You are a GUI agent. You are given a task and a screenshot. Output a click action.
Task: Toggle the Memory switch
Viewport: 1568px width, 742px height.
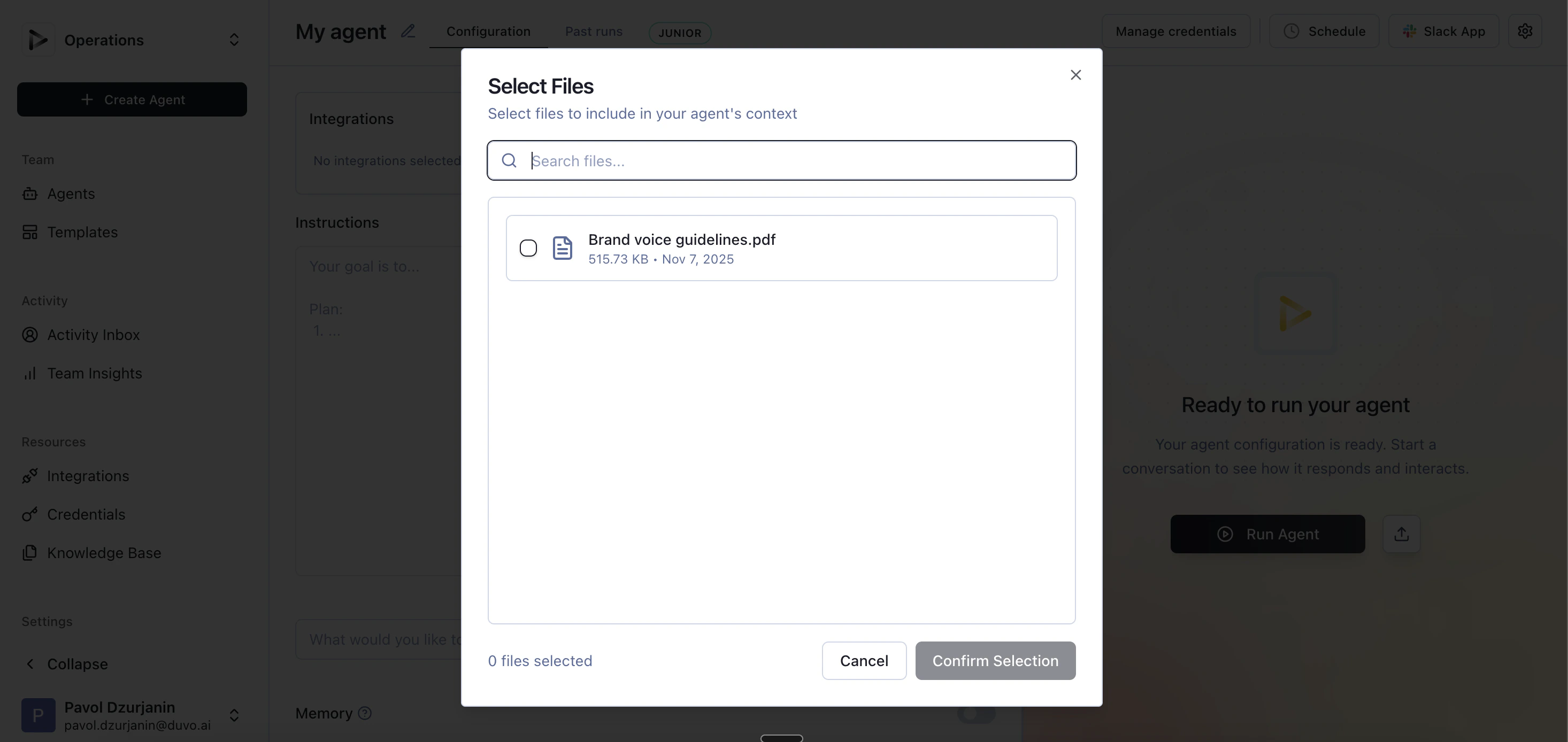click(x=977, y=713)
